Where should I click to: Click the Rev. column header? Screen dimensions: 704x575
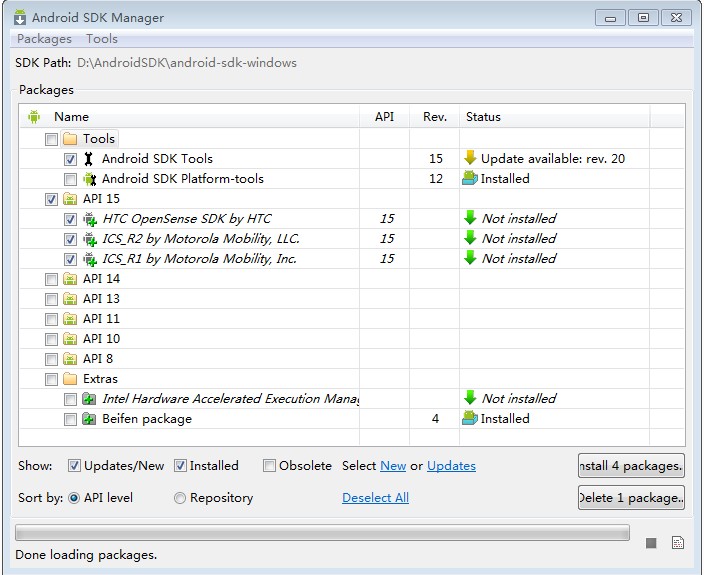435,117
